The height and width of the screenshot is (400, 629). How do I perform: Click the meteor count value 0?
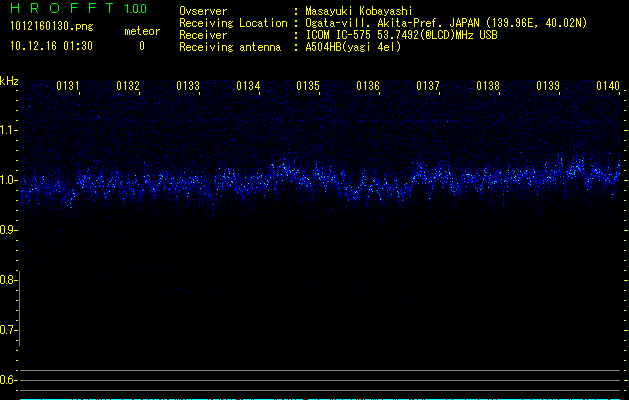coord(141,46)
